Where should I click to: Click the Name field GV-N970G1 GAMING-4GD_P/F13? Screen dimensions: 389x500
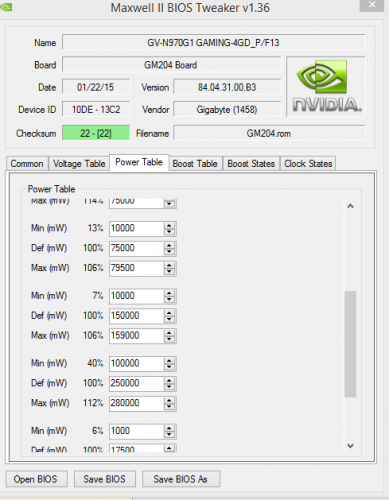click(214, 43)
